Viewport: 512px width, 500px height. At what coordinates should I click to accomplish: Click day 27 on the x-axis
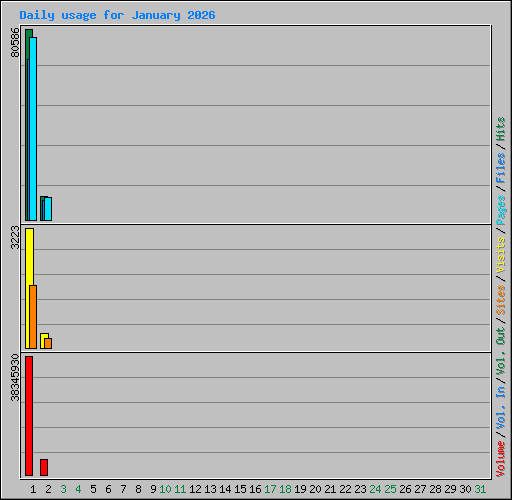(420, 489)
